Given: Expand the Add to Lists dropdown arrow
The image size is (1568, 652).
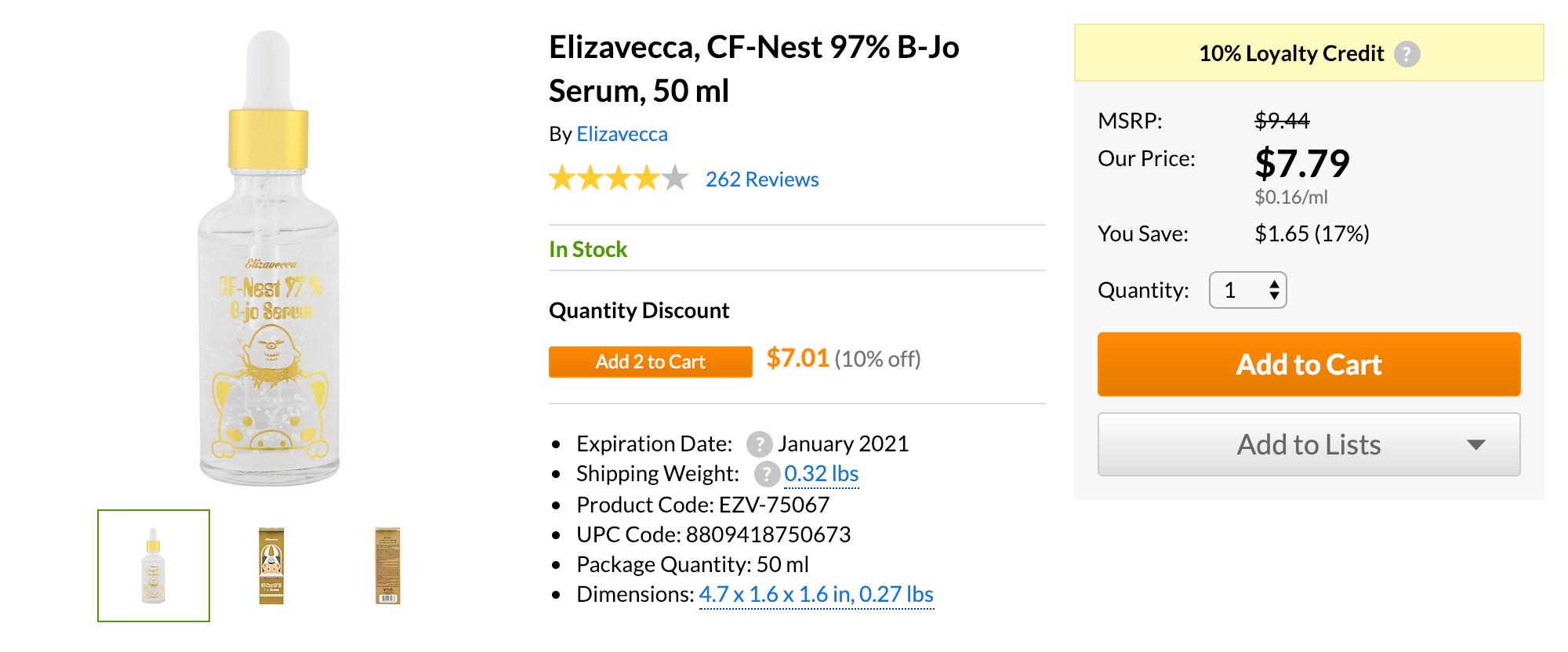Looking at the screenshot, I should click(1476, 444).
